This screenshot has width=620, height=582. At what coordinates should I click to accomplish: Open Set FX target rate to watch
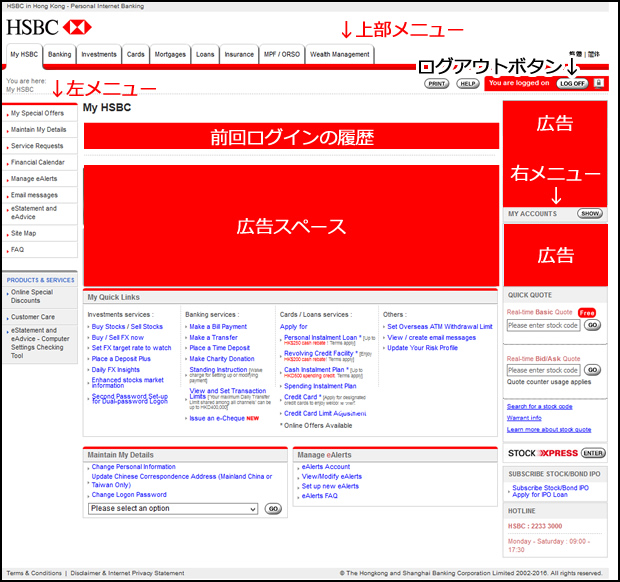point(131,348)
